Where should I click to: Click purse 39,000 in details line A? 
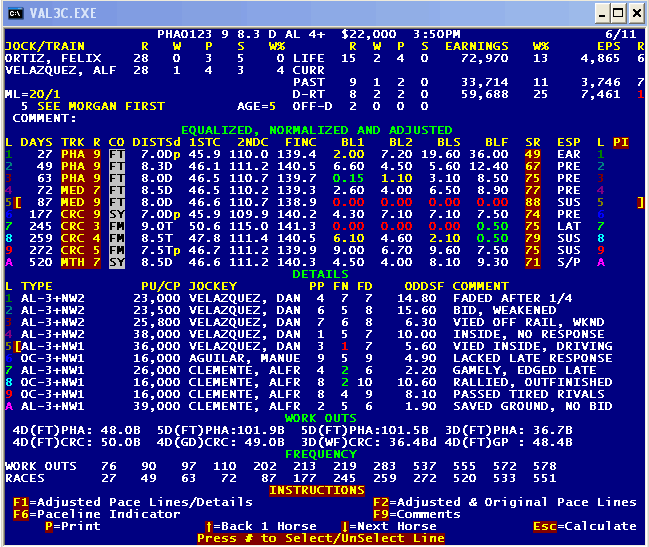click(156, 406)
